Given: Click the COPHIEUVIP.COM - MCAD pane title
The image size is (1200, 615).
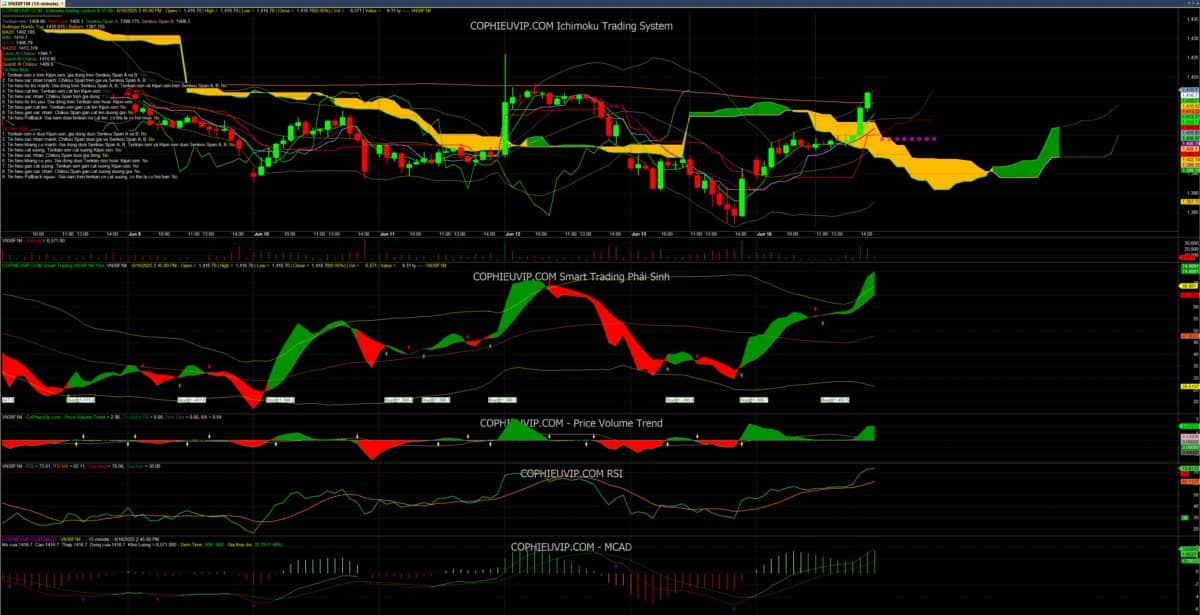Looking at the screenshot, I should (x=571, y=546).
